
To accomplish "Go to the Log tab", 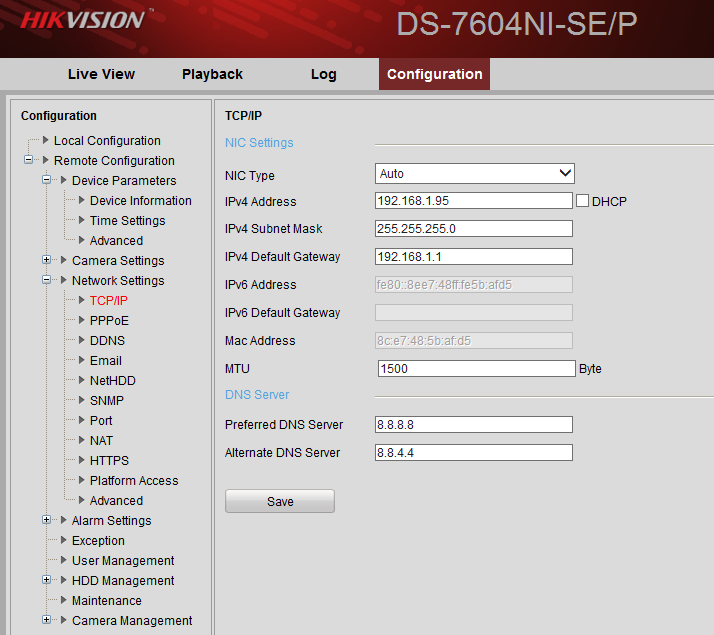I will (x=323, y=74).
